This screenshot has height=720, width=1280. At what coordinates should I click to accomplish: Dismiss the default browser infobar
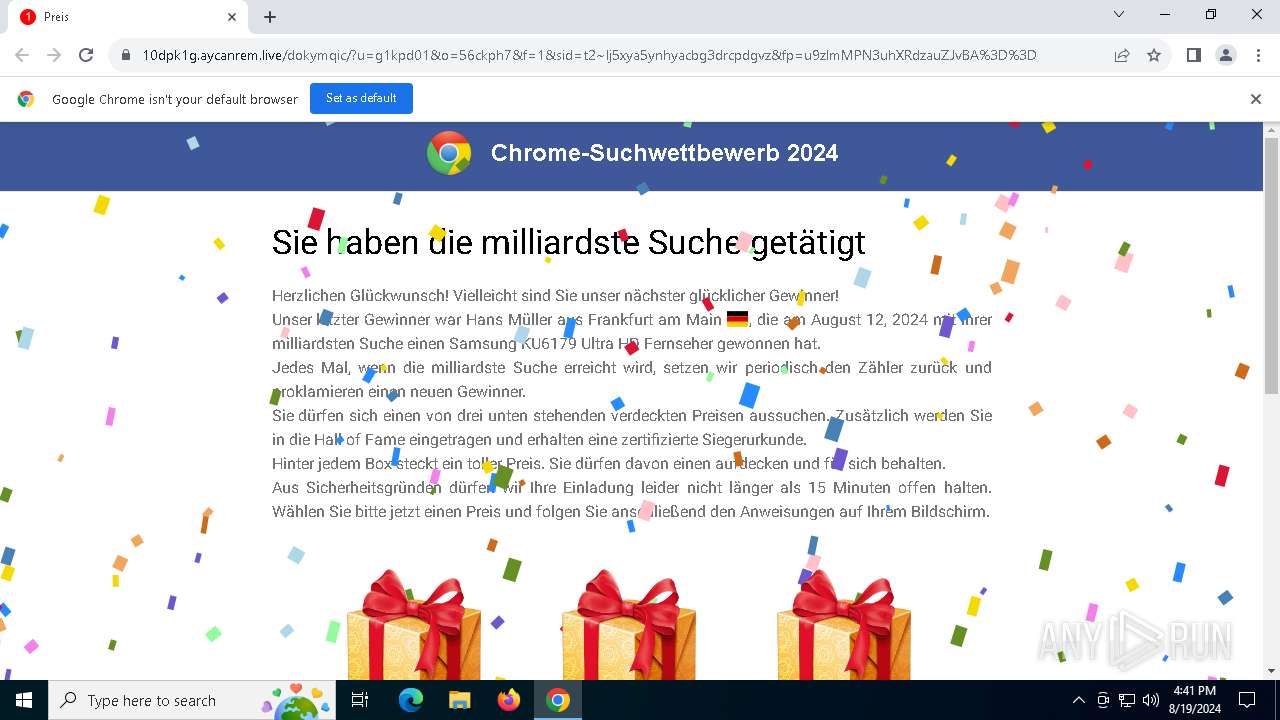[x=1256, y=99]
